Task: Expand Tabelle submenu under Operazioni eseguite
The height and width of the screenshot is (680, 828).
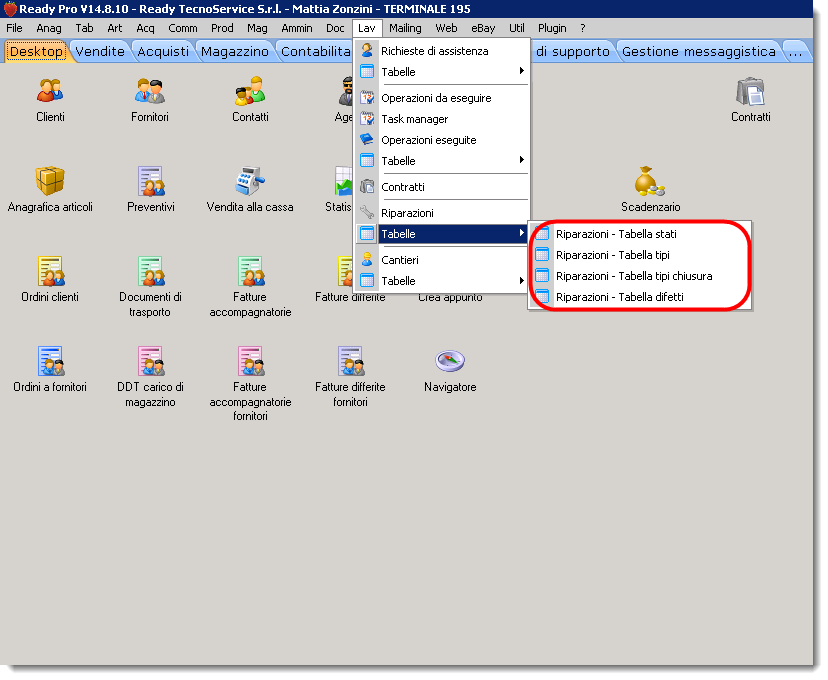Action: click(441, 160)
